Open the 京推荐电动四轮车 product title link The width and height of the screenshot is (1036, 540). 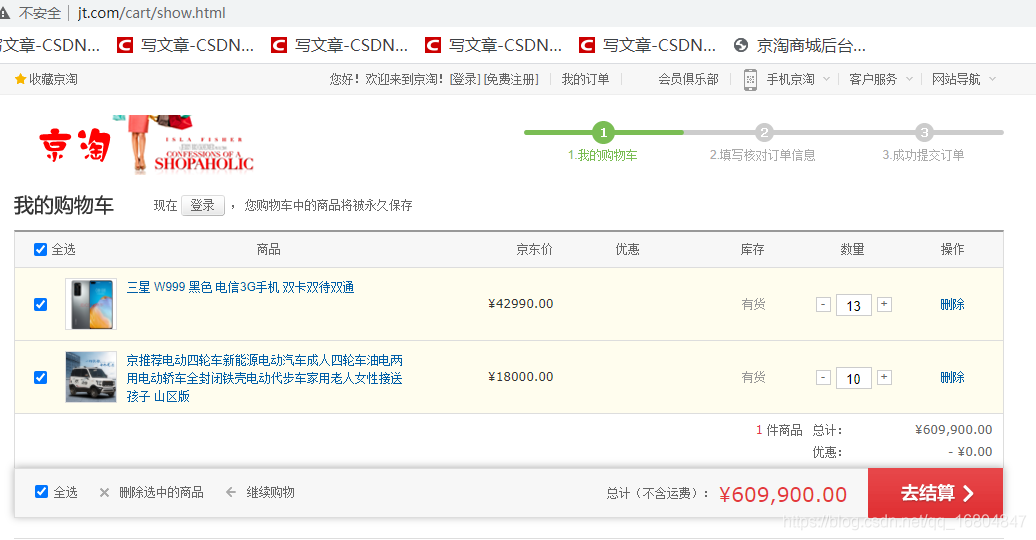pos(264,378)
